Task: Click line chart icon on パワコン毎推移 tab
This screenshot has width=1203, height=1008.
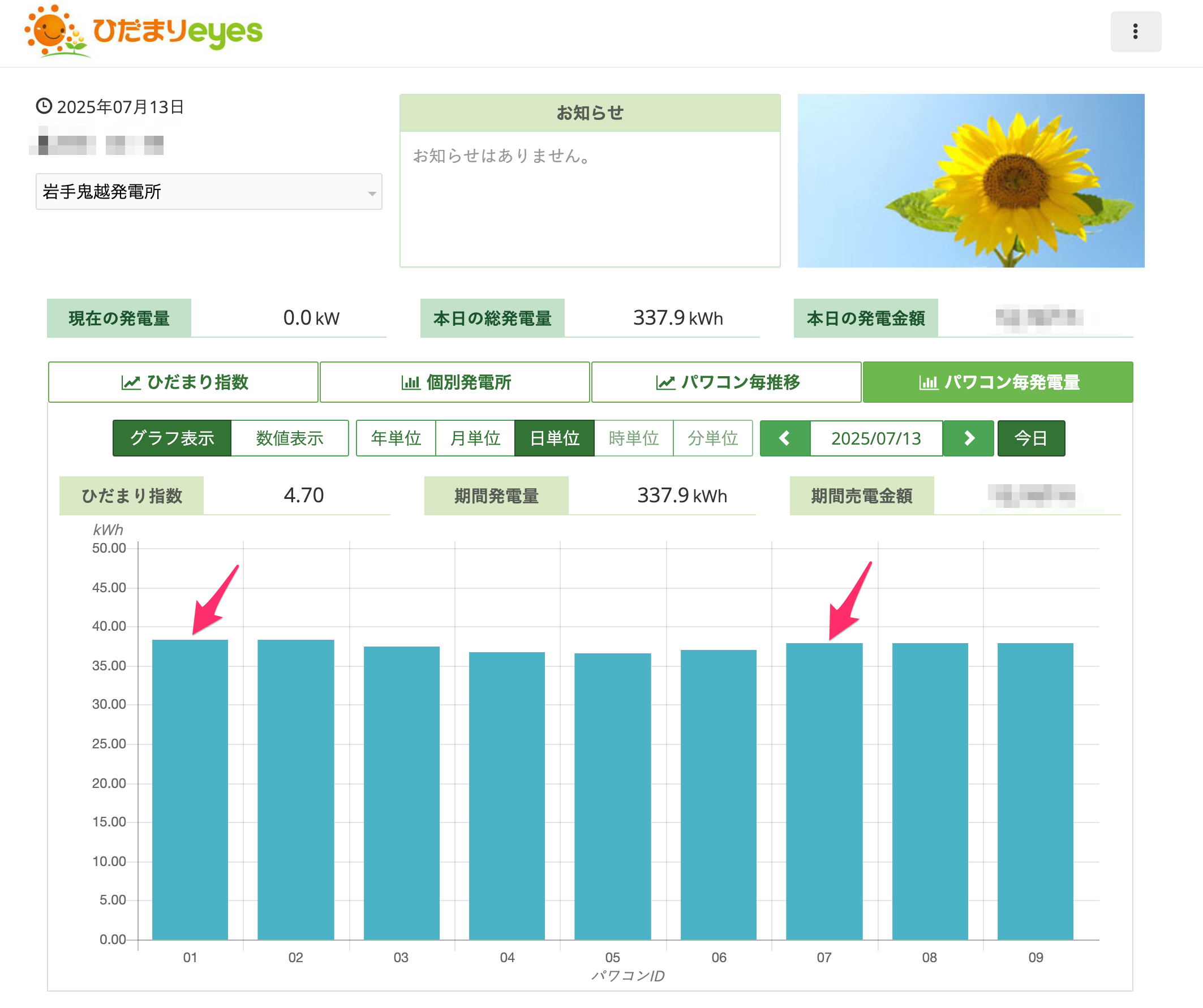Action: tap(665, 382)
